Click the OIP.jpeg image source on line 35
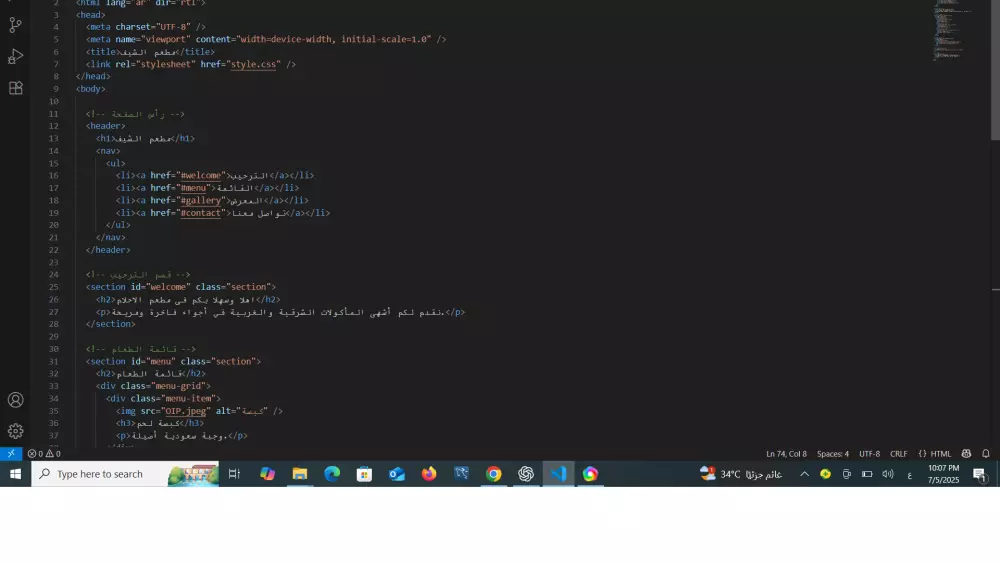Image resolution: width=1000 pixels, height=563 pixels. point(186,411)
